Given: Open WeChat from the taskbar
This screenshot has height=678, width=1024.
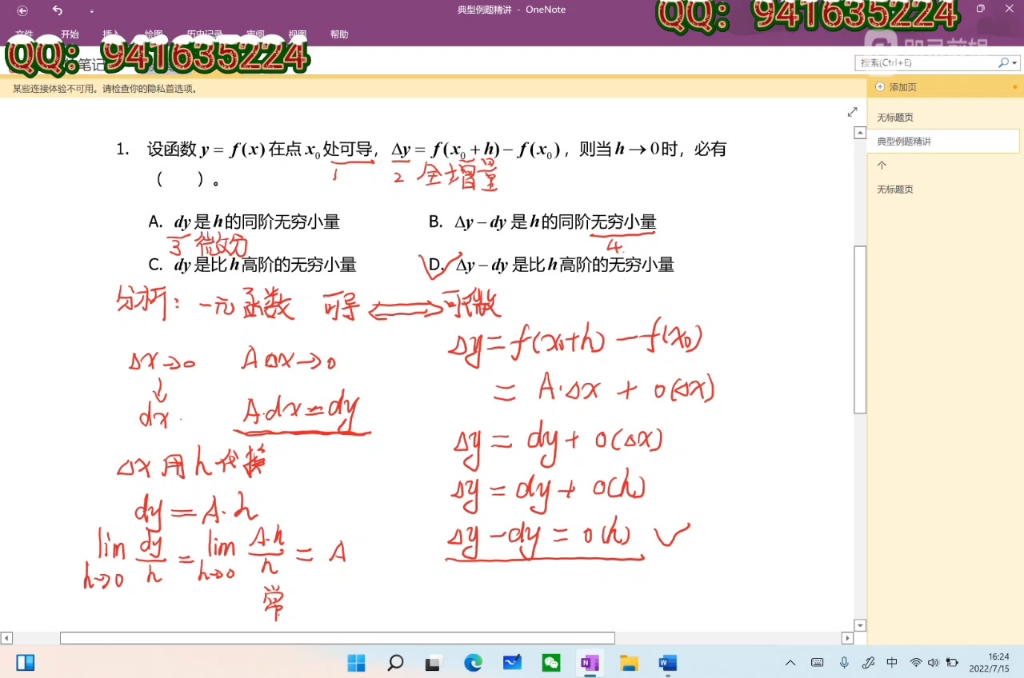Looking at the screenshot, I should tap(550, 662).
